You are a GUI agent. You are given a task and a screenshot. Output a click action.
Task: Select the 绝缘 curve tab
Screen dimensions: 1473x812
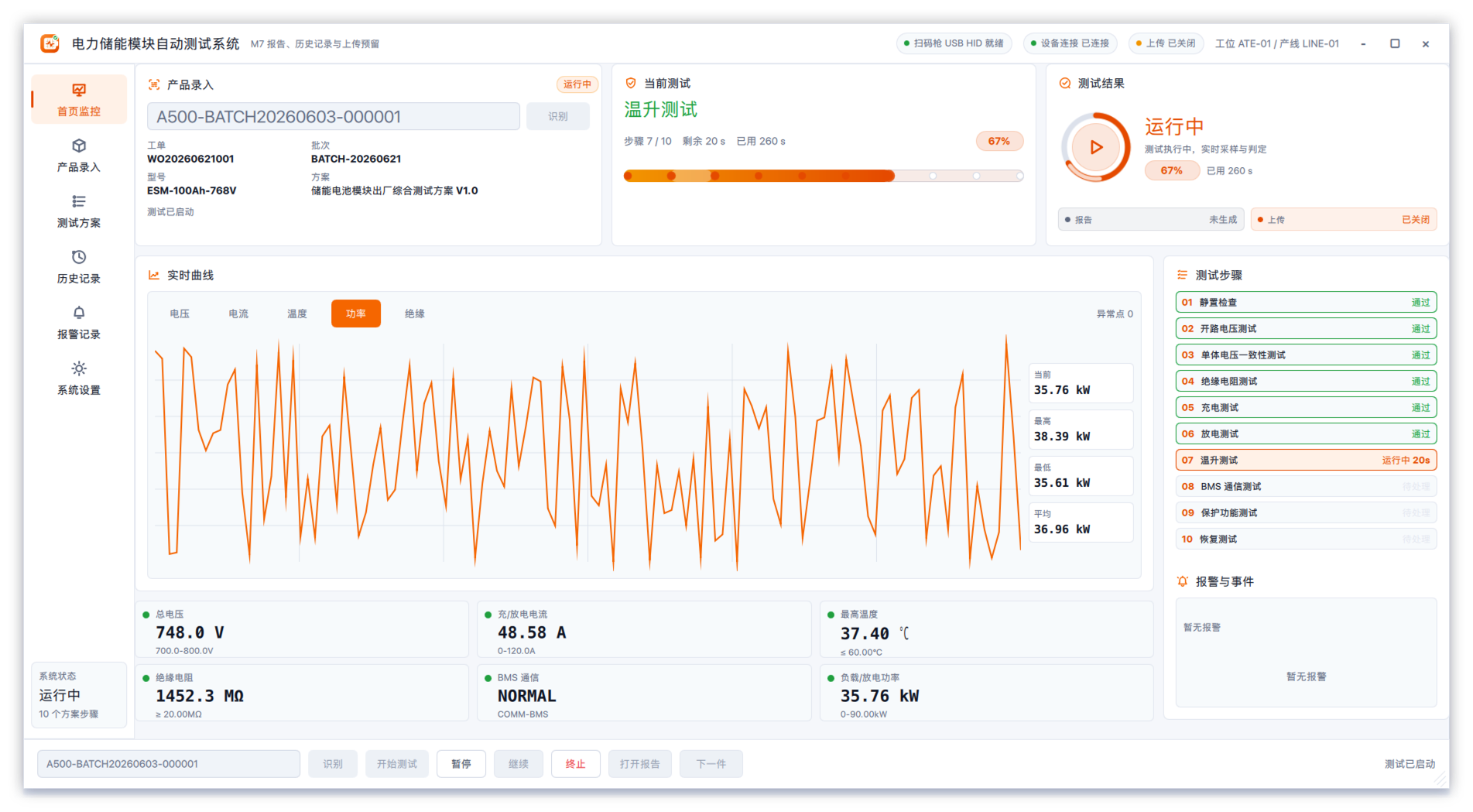415,313
